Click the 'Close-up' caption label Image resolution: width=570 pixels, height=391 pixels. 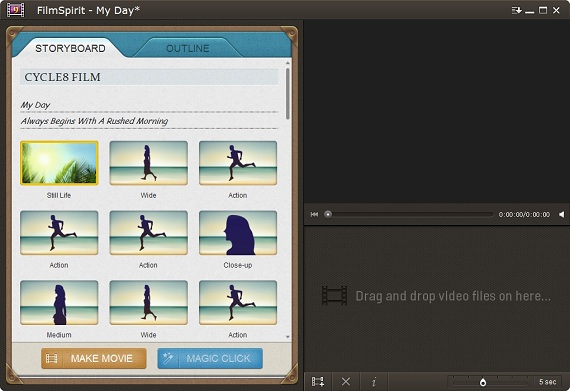coord(238,265)
